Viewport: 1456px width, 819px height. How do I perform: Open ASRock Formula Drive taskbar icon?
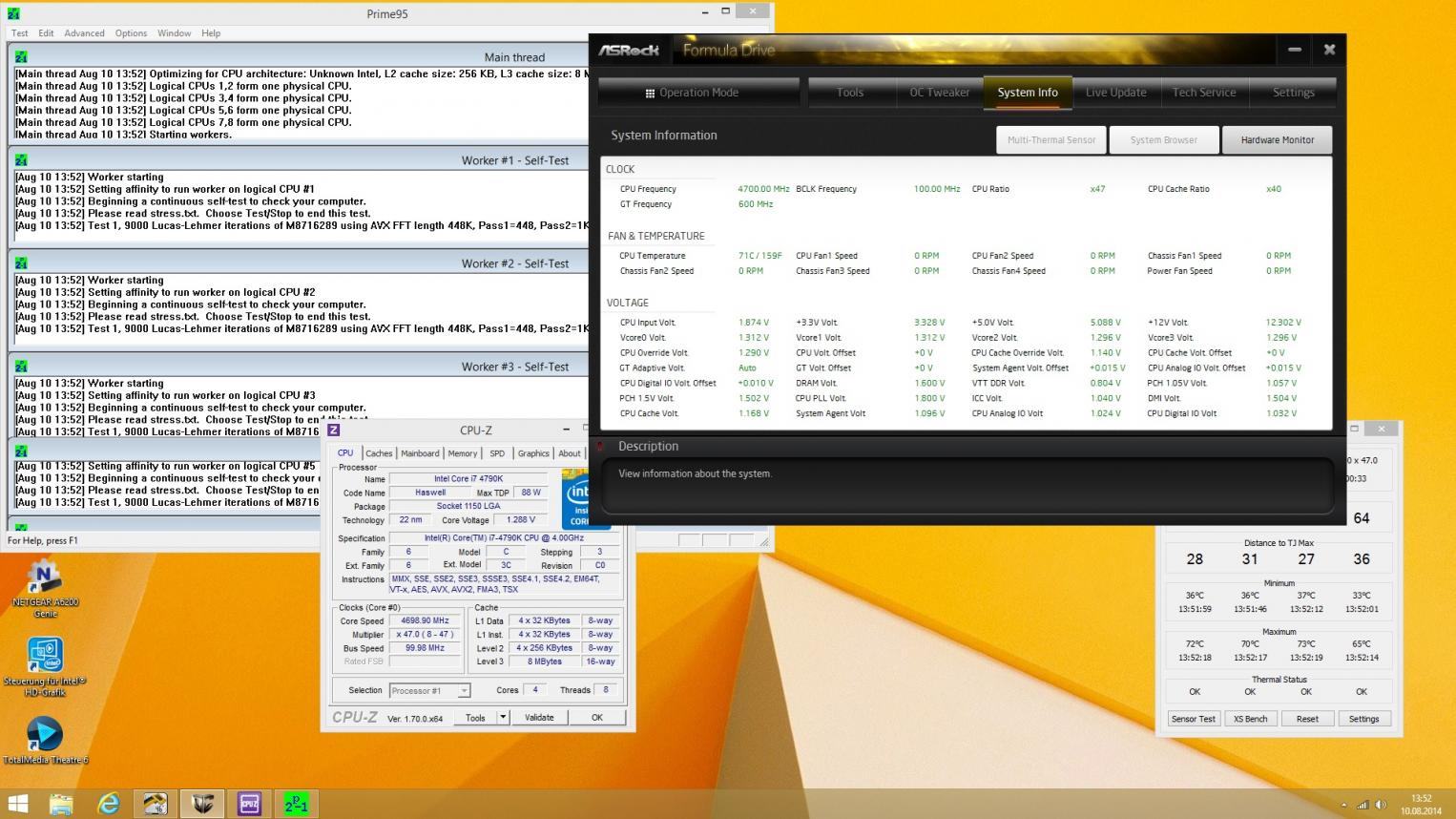[202, 804]
